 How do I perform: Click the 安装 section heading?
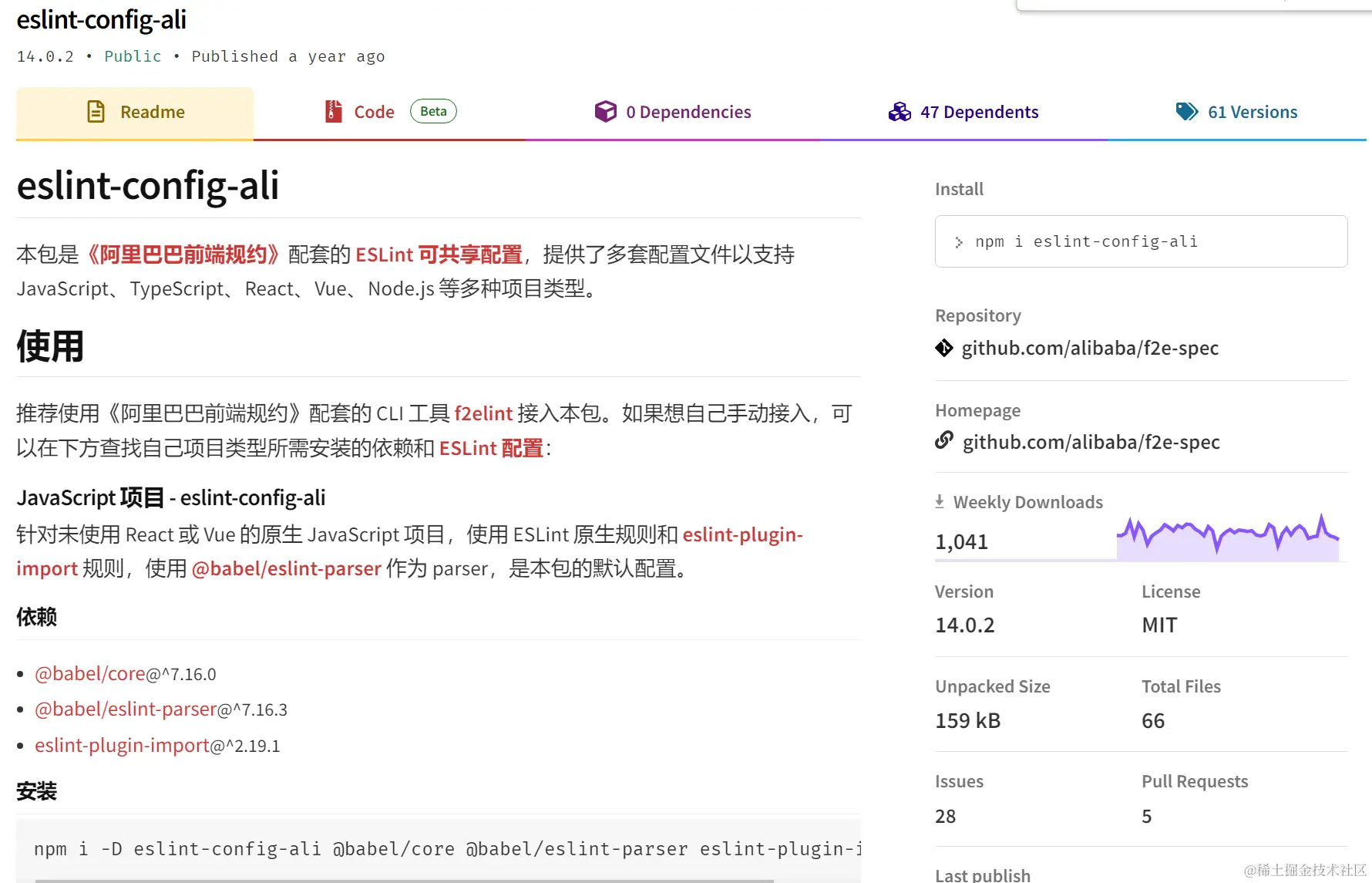pos(36,791)
